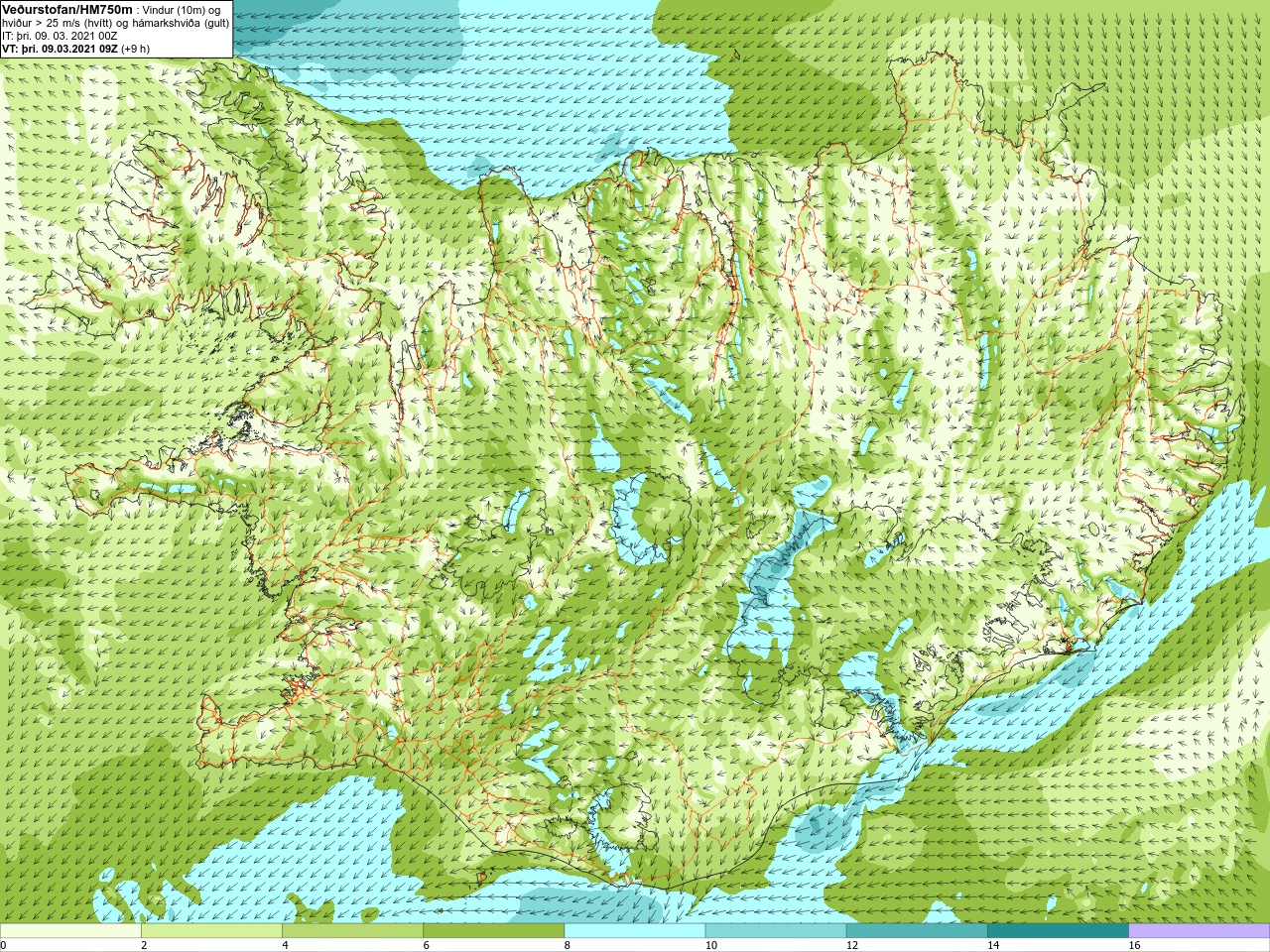
Task: Click the legend tick label "8"
Action: pos(567,945)
